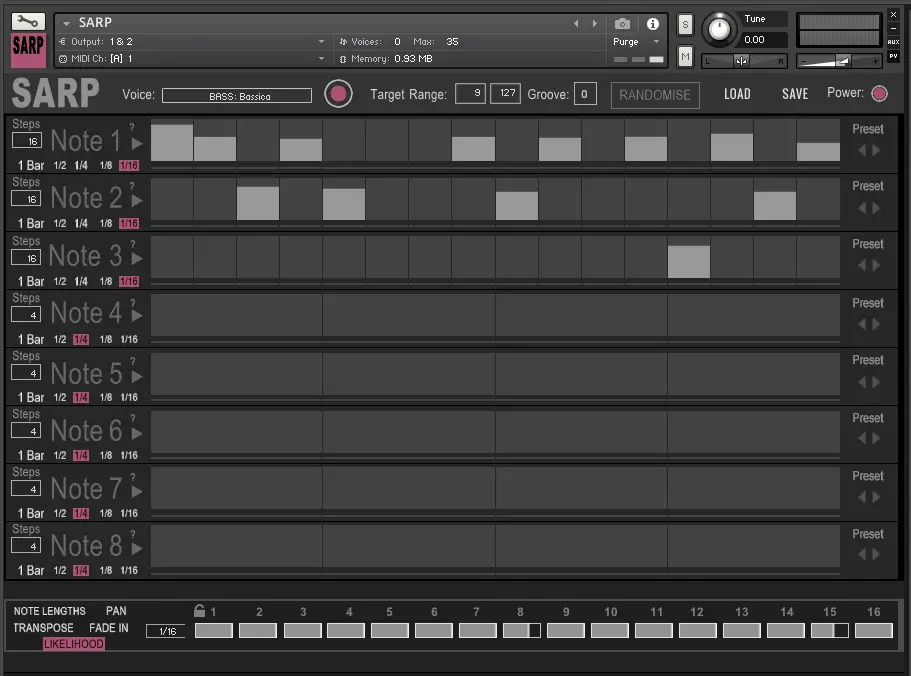The image size is (911, 676).
Task: Click the lock icon next to step 1
Action: pos(199,610)
